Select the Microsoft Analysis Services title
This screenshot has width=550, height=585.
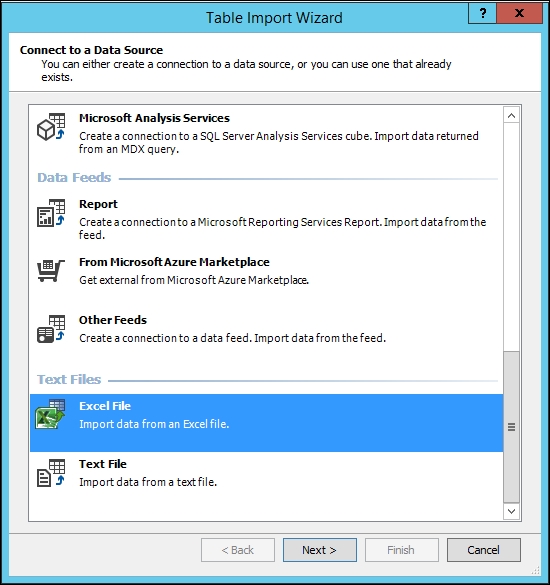[x=154, y=118]
